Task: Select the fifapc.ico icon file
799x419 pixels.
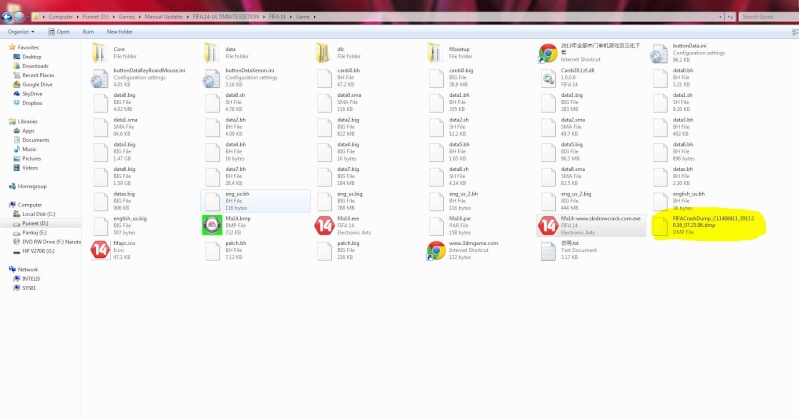Action: point(100,250)
